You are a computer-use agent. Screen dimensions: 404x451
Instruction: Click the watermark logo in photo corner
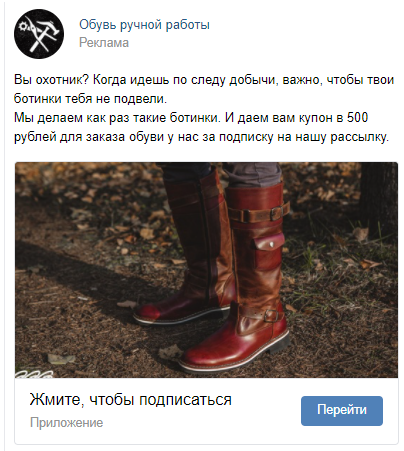33,374
